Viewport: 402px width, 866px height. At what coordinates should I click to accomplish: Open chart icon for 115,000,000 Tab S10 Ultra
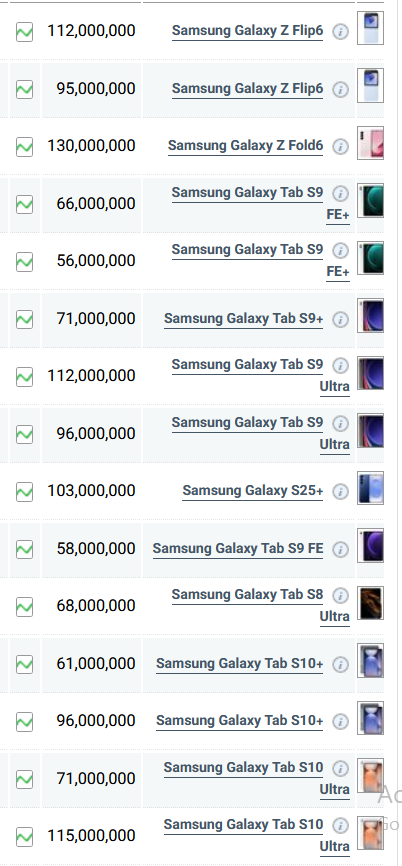tap(24, 836)
